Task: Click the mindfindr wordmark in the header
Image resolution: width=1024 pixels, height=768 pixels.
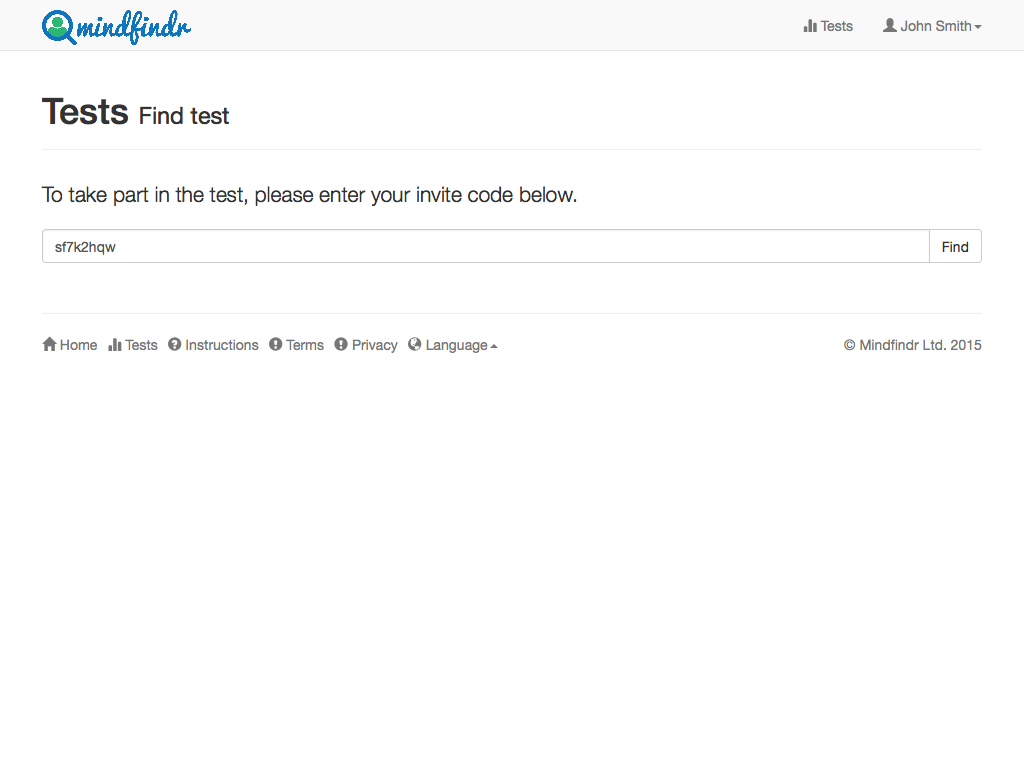Action: (x=134, y=27)
